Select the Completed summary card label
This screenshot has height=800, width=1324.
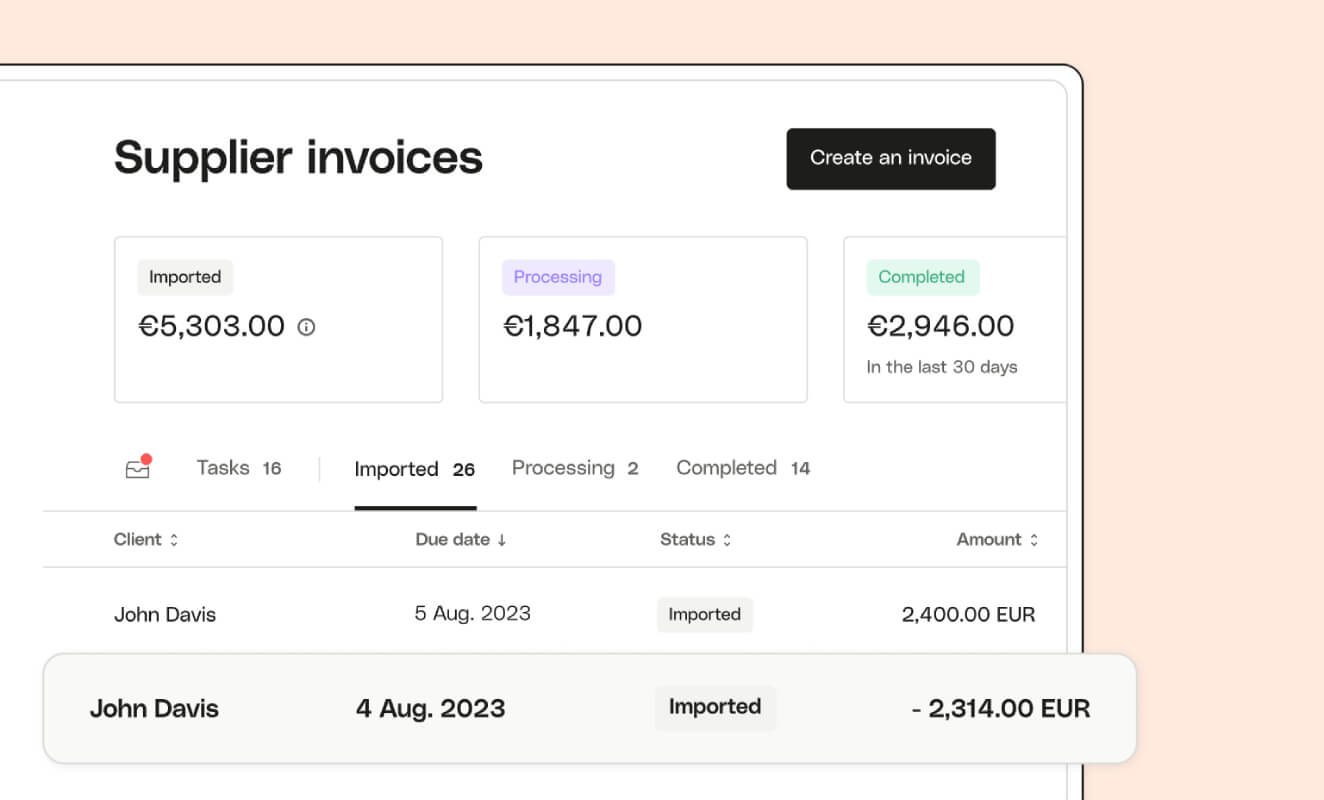click(922, 277)
